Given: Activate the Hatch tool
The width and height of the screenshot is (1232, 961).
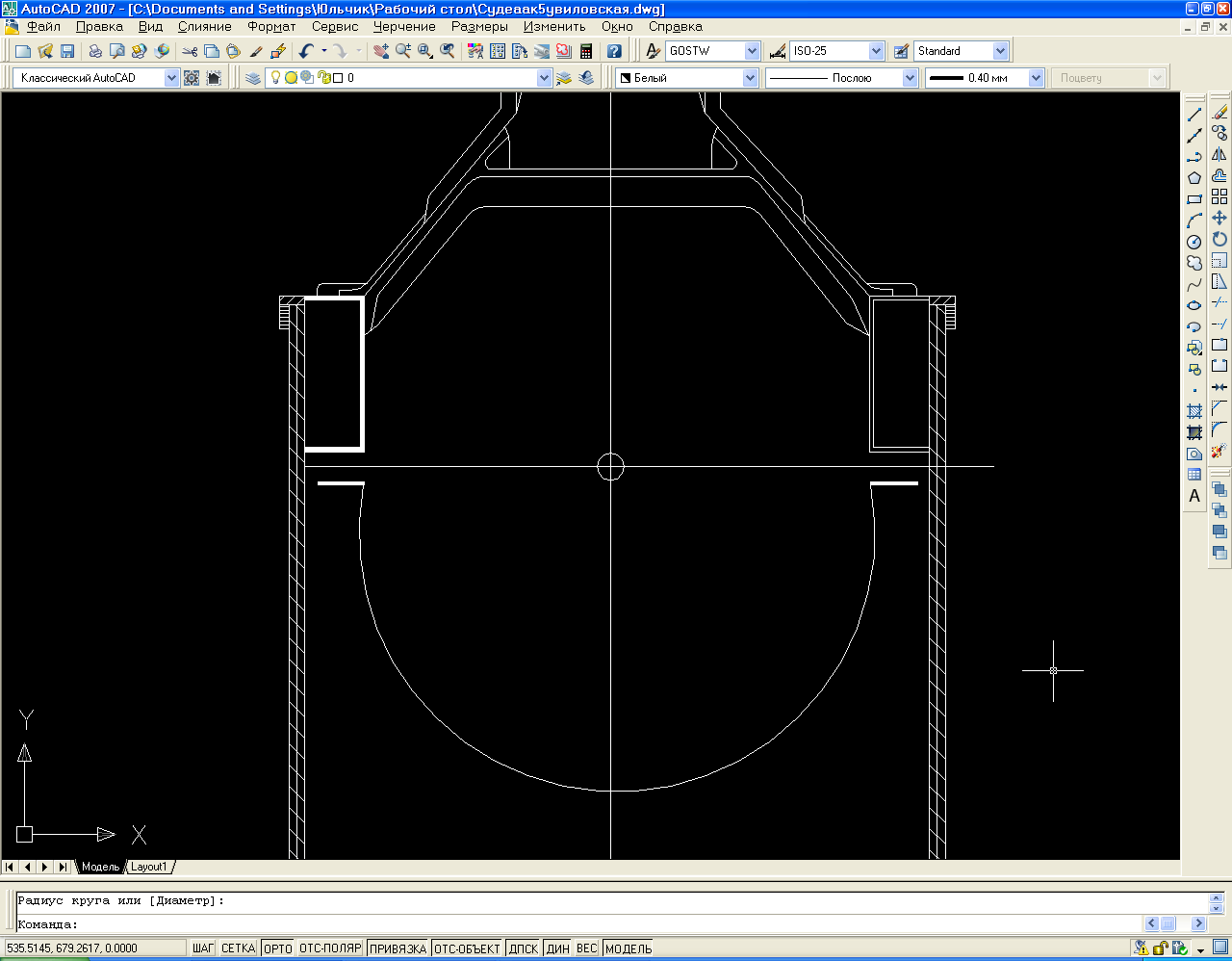Looking at the screenshot, I should [x=1194, y=411].
